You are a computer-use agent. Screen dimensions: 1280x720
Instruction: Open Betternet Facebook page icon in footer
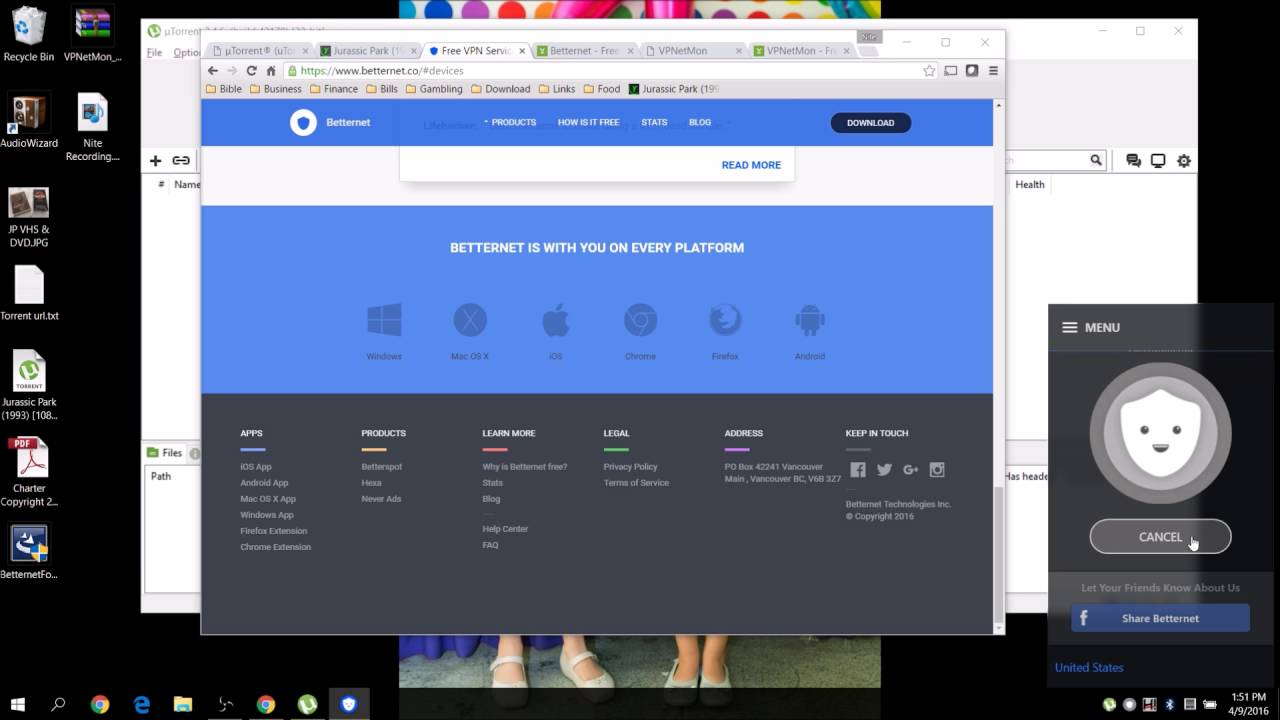click(x=857, y=469)
